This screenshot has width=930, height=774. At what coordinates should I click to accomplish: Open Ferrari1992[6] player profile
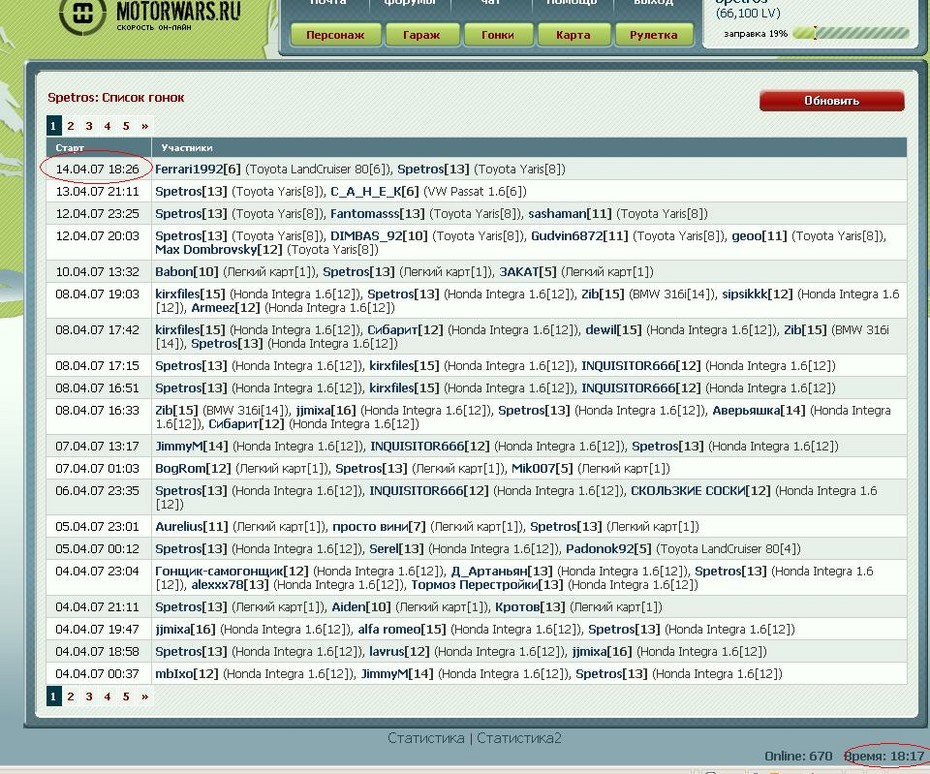pos(198,169)
